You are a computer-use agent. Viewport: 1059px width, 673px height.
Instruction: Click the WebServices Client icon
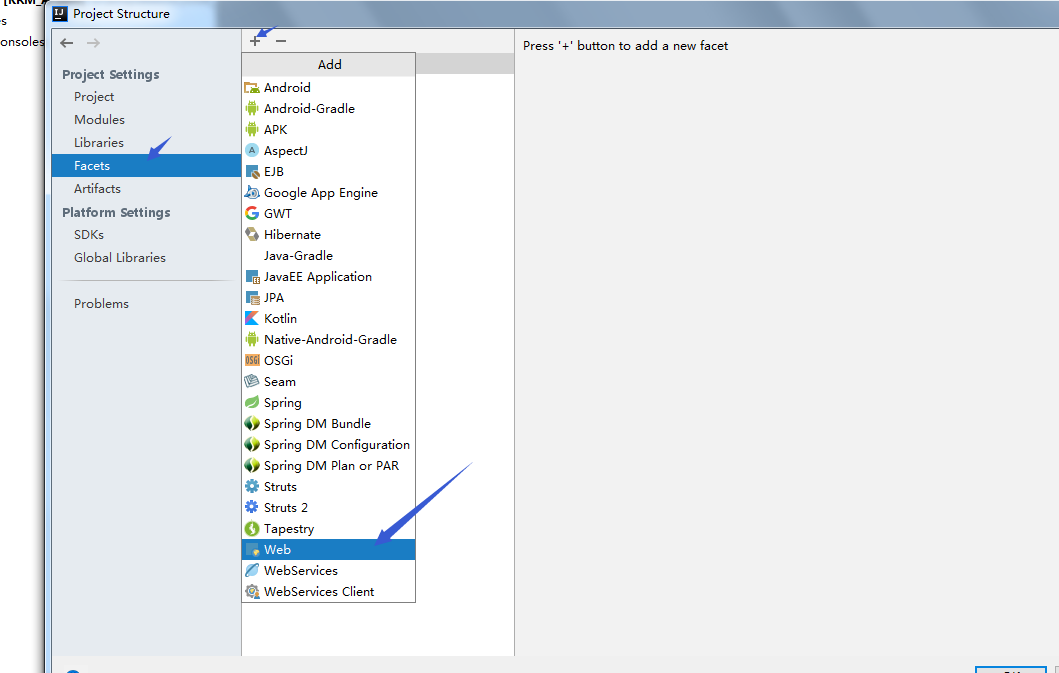tap(252, 592)
